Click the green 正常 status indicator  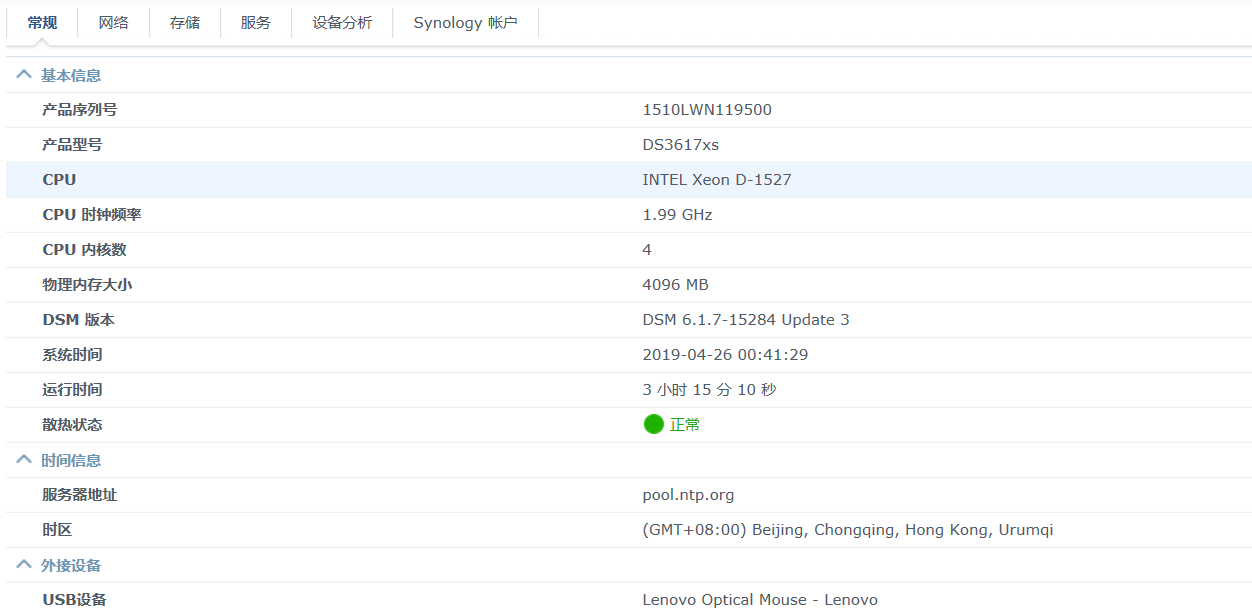click(653, 424)
